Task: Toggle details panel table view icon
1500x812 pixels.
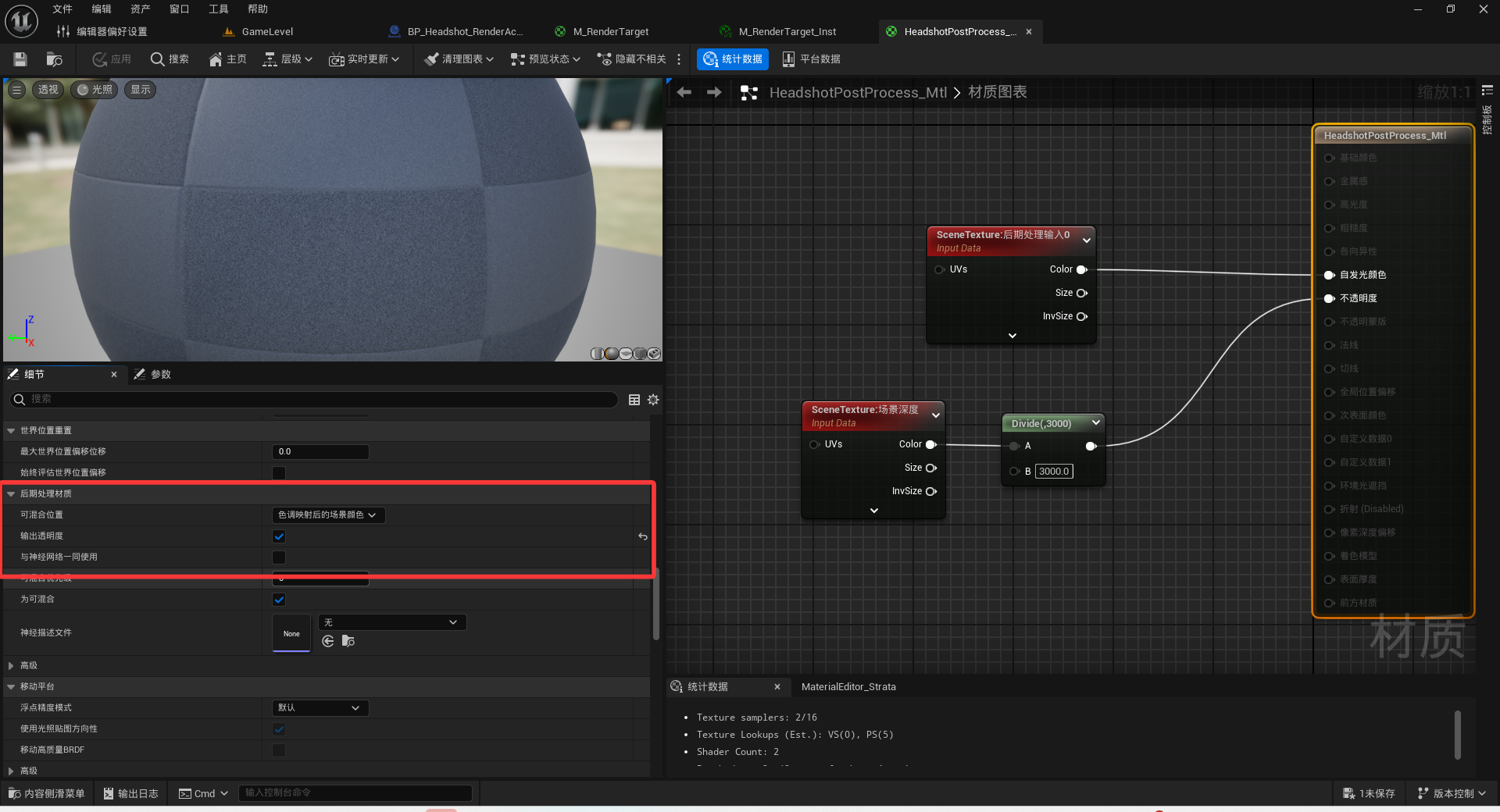Action: (634, 400)
